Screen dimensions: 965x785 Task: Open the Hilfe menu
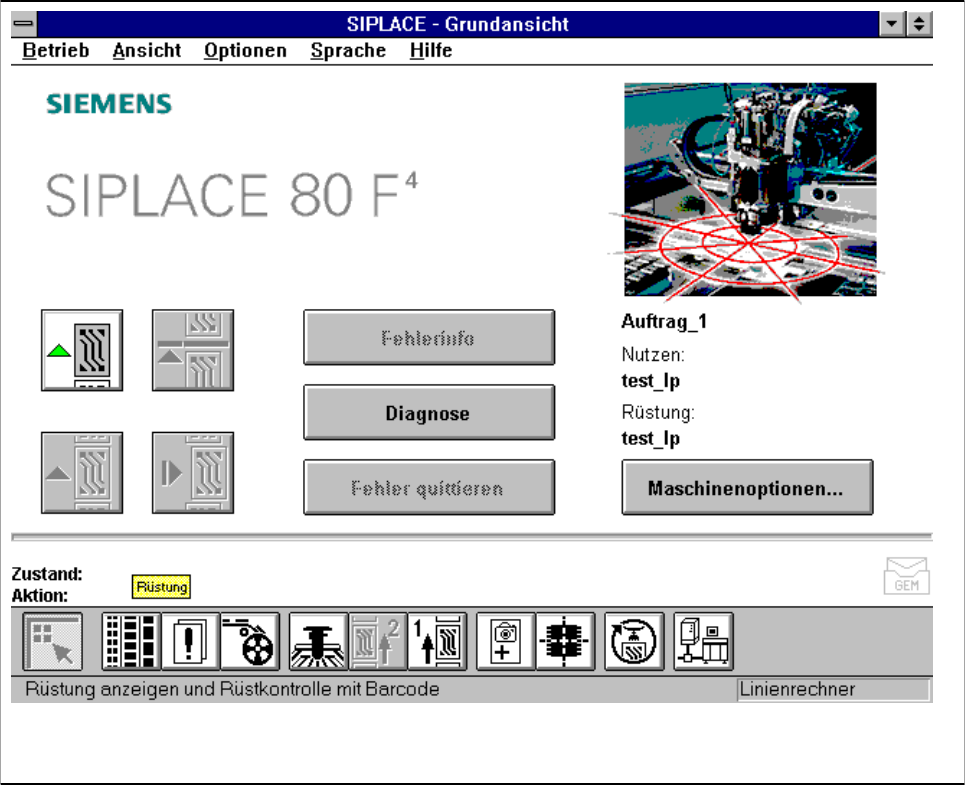point(431,50)
